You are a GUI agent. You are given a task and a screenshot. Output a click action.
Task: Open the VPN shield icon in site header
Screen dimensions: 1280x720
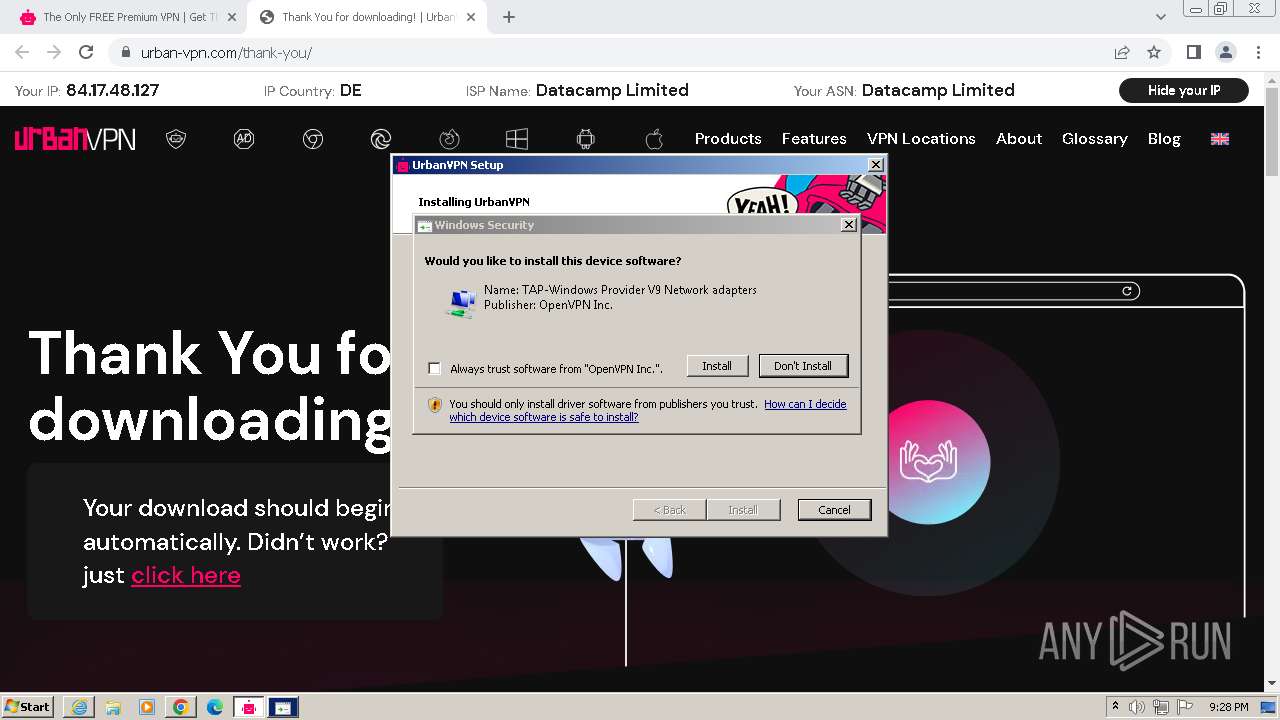176,139
